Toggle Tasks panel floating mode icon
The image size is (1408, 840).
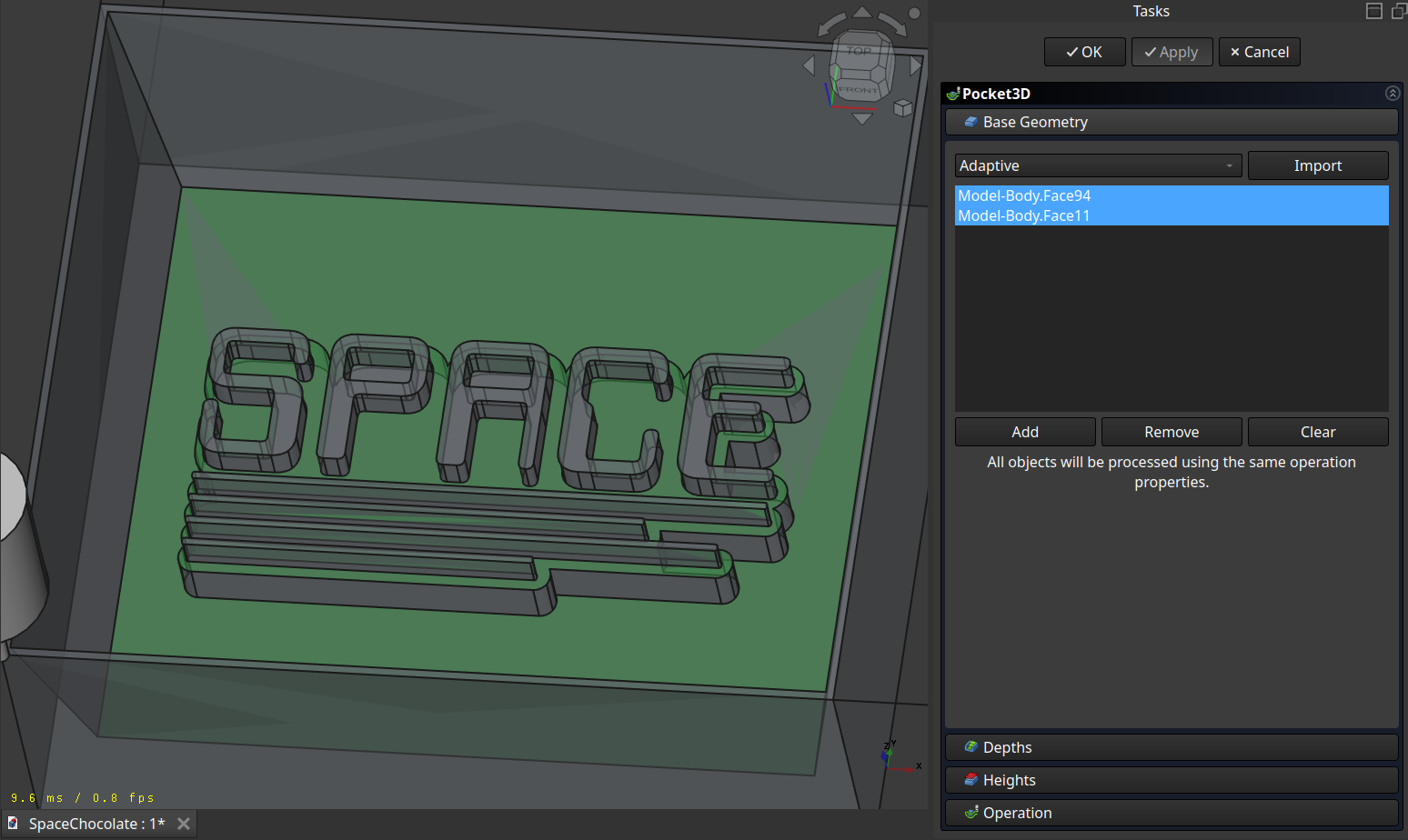(1374, 11)
